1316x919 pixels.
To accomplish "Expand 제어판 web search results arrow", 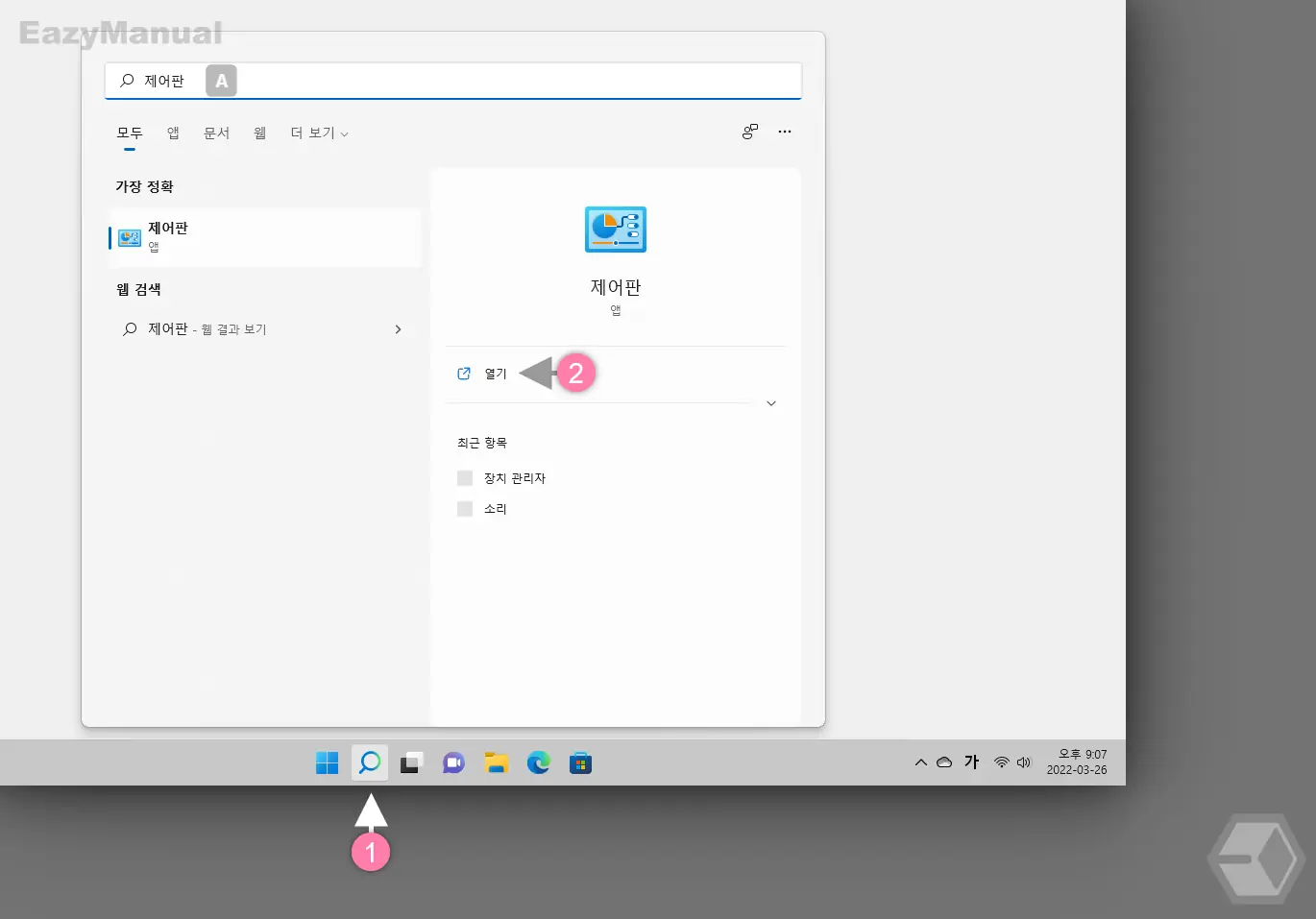I will [x=398, y=328].
